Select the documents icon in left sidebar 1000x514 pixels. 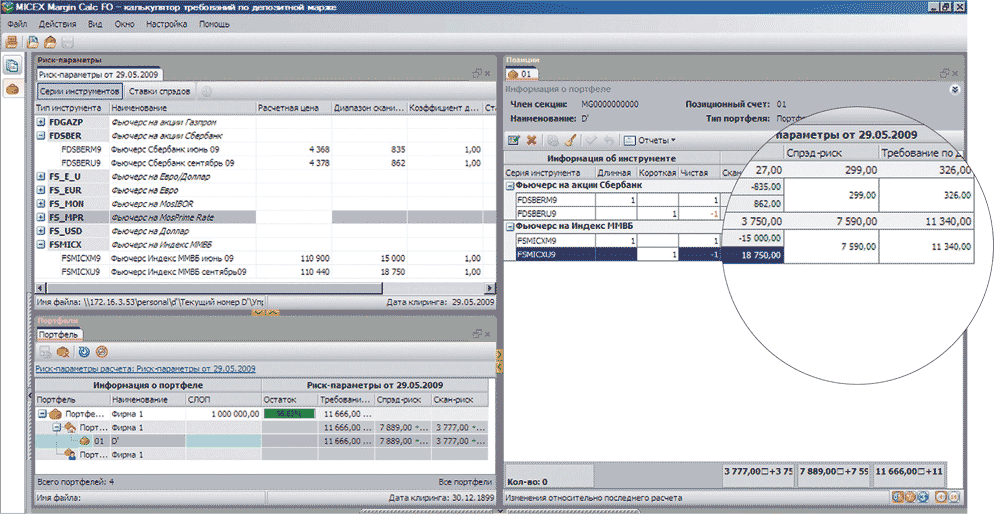point(12,65)
